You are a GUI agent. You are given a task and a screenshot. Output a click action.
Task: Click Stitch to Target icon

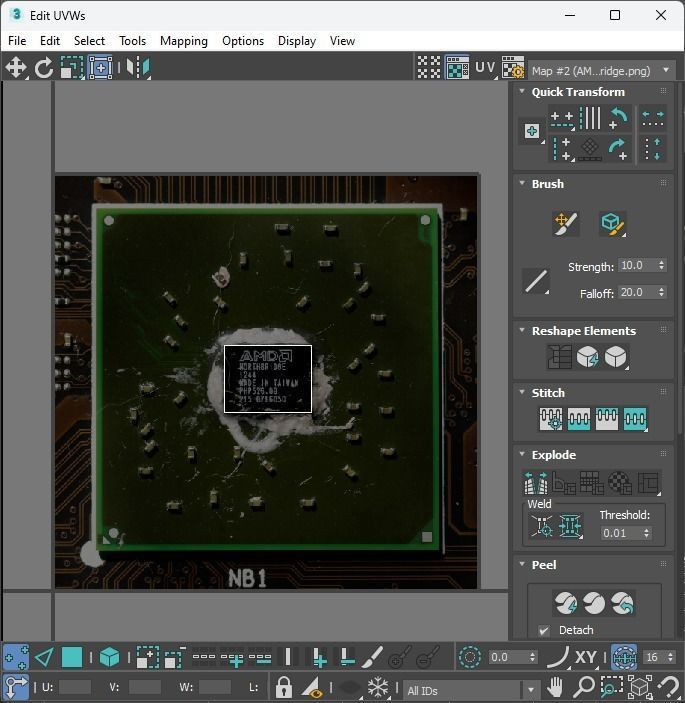pos(551,419)
